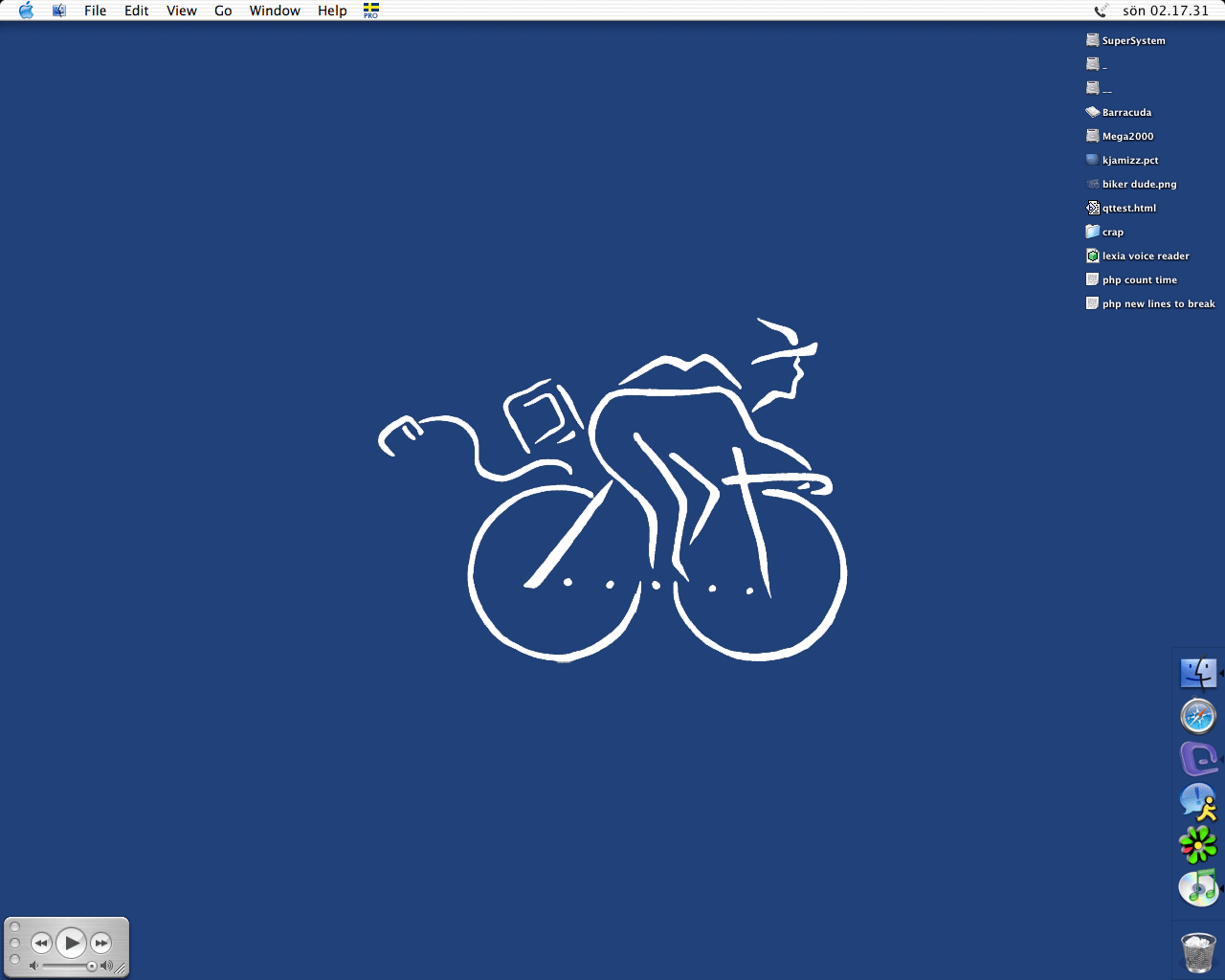The width and height of the screenshot is (1225, 980).
Task: Click the "crap" folder label
Action: pos(1113,232)
